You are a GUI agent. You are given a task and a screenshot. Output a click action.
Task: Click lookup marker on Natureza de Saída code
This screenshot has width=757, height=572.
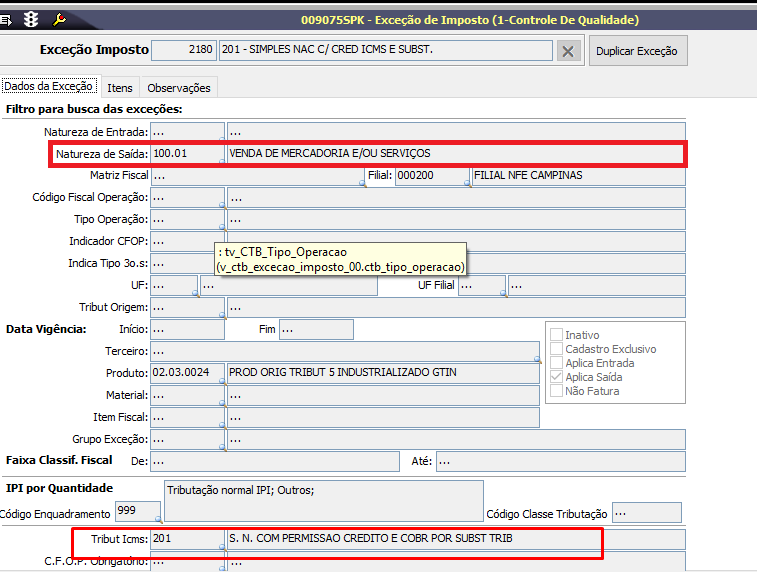coord(221,162)
